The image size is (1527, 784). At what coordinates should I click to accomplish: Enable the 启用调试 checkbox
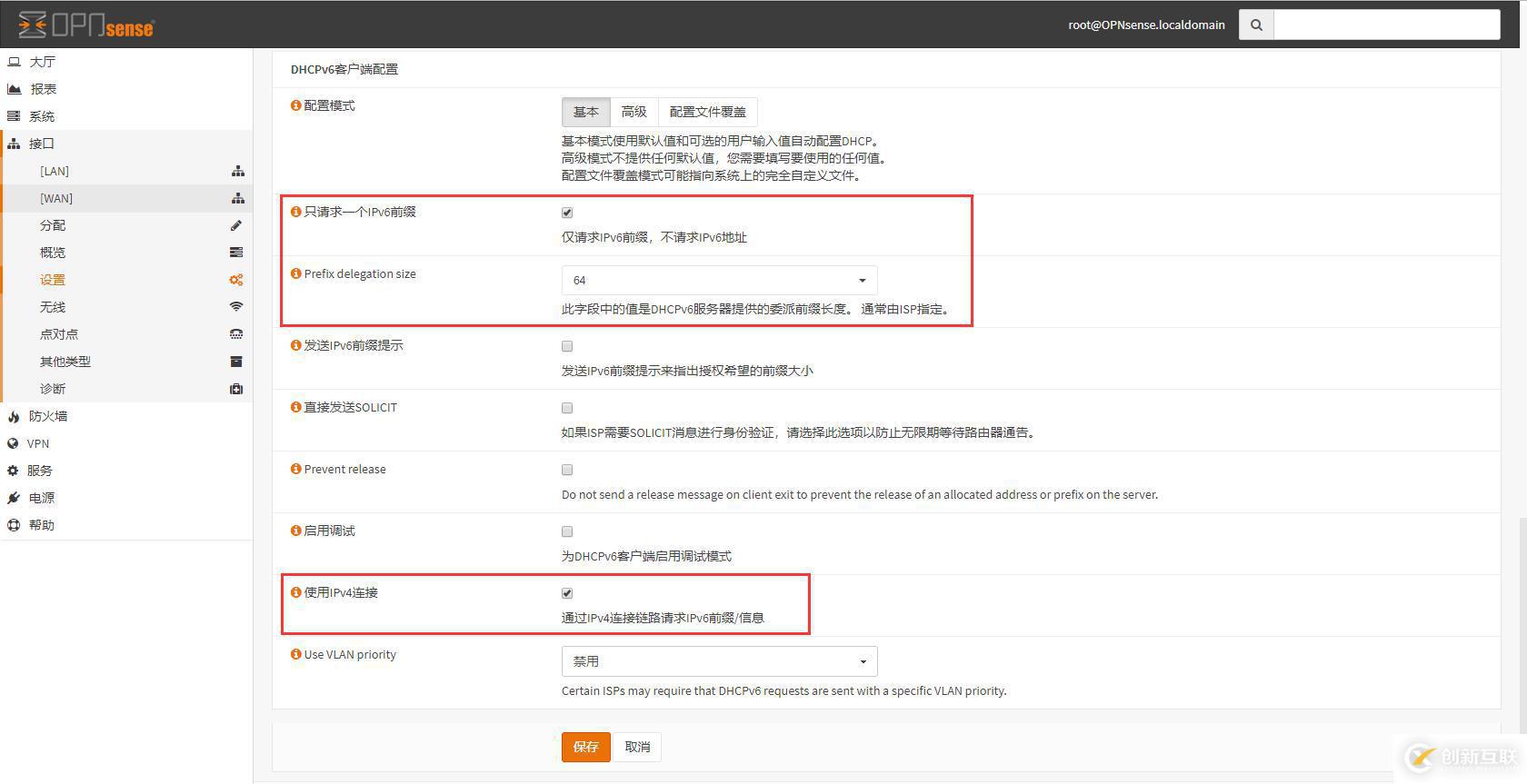pyautogui.click(x=567, y=531)
